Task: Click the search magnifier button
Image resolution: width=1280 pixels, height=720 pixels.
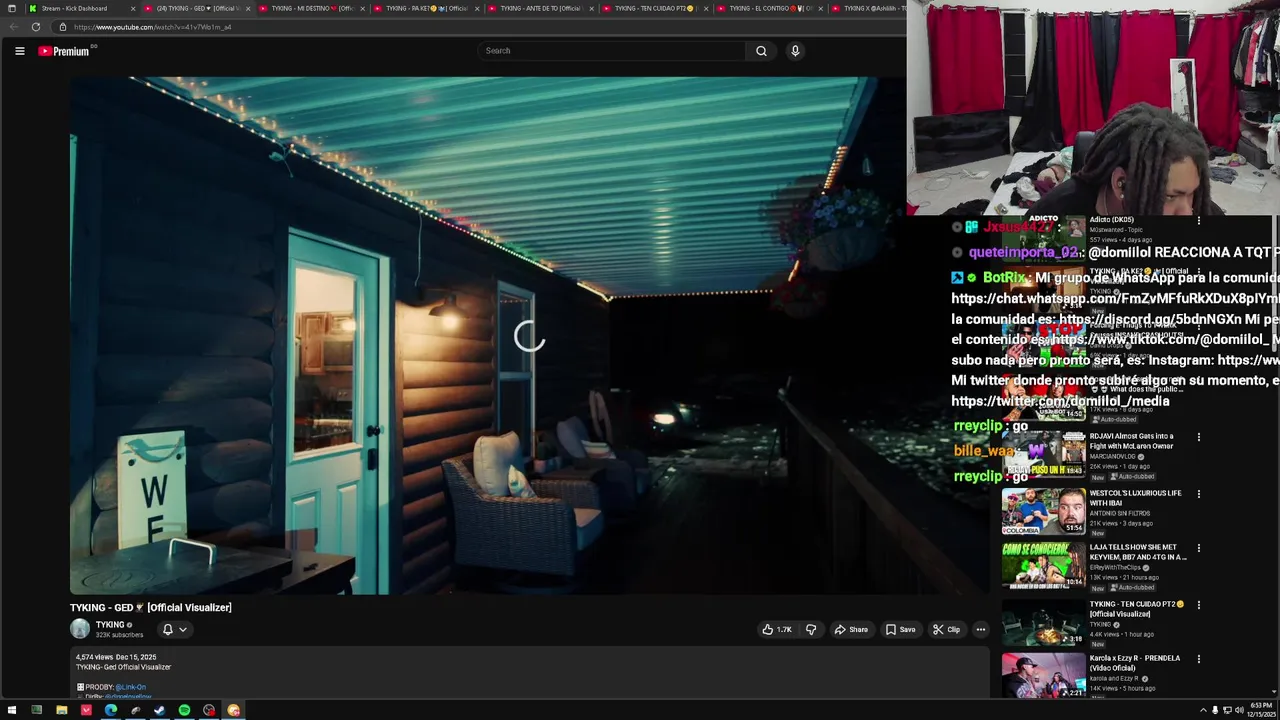Action: click(761, 51)
